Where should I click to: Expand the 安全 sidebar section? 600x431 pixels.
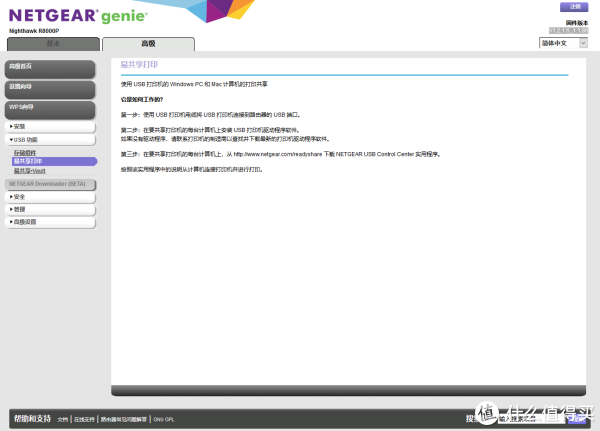(x=50, y=197)
